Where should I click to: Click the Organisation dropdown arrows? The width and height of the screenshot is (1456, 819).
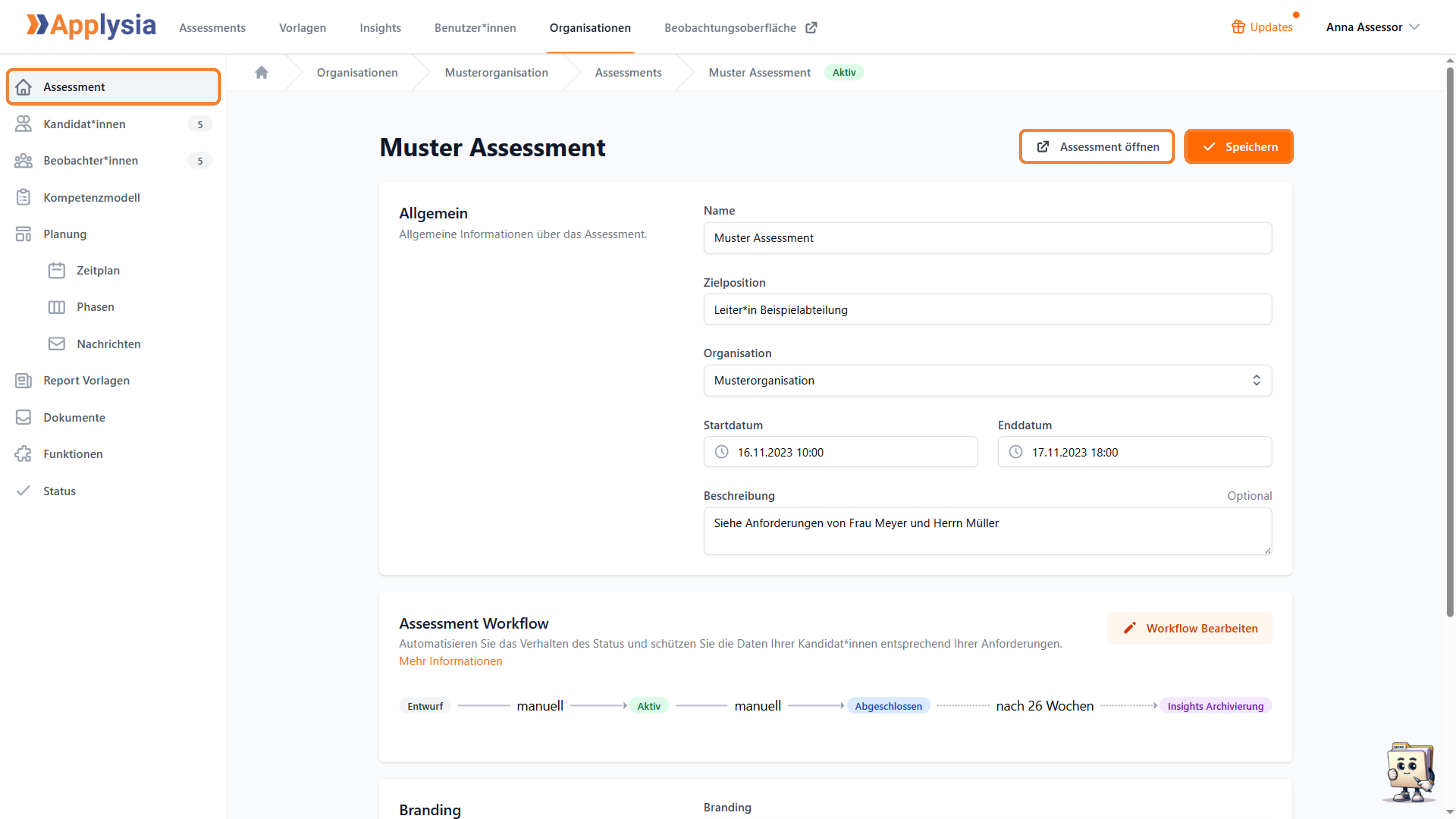[1256, 381]
